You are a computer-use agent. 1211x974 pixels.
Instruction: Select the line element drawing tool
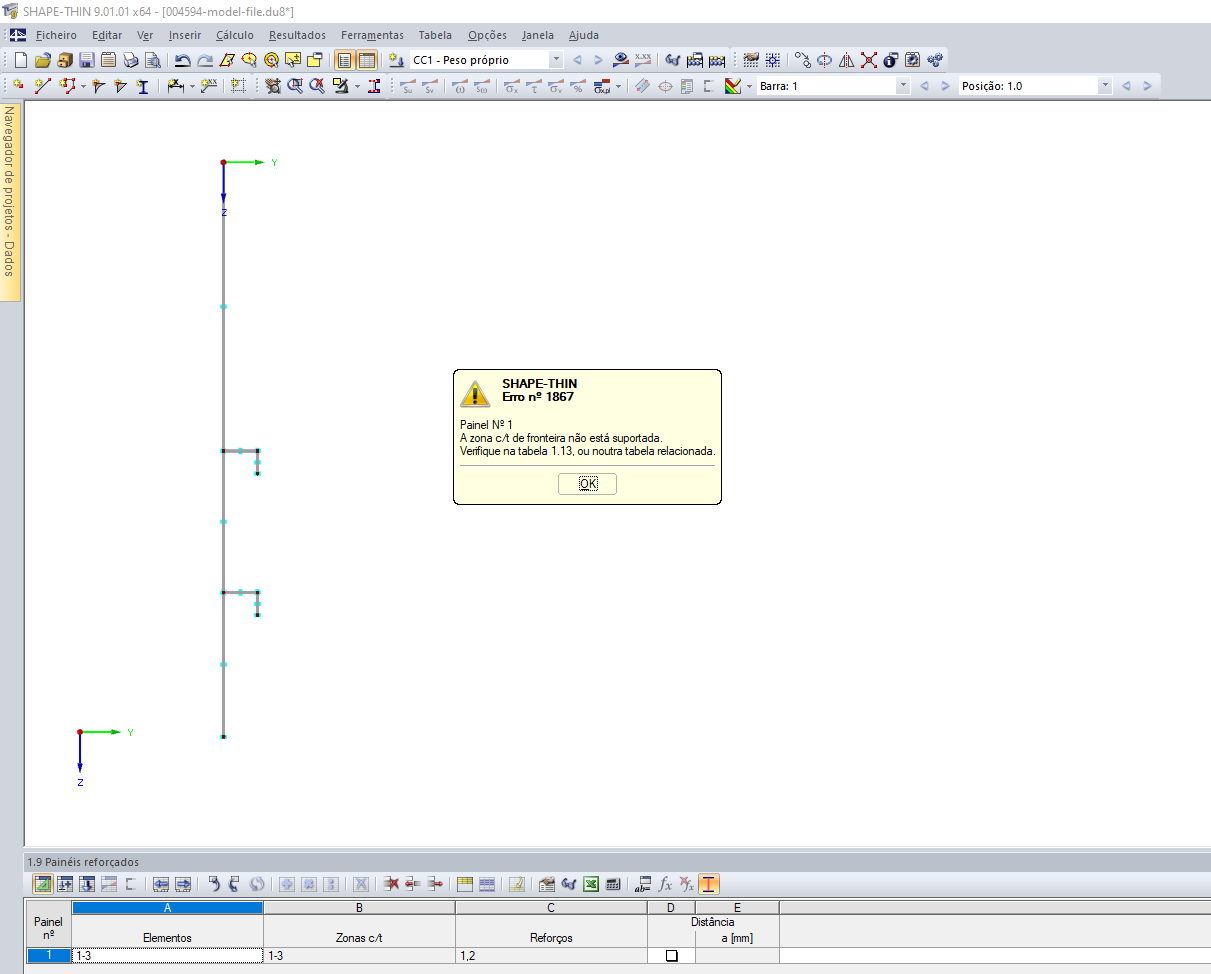click(x=43, y=87)
